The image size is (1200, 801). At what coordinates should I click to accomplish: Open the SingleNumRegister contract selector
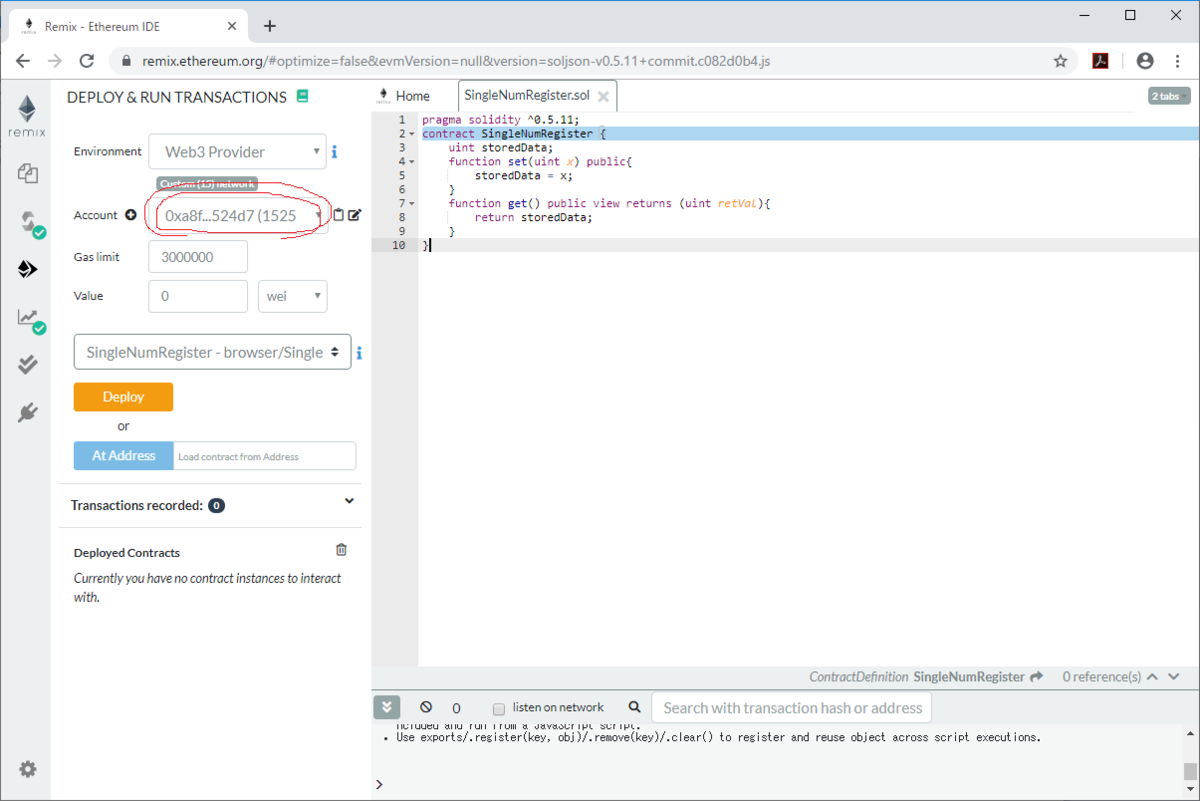click(212, 352)
